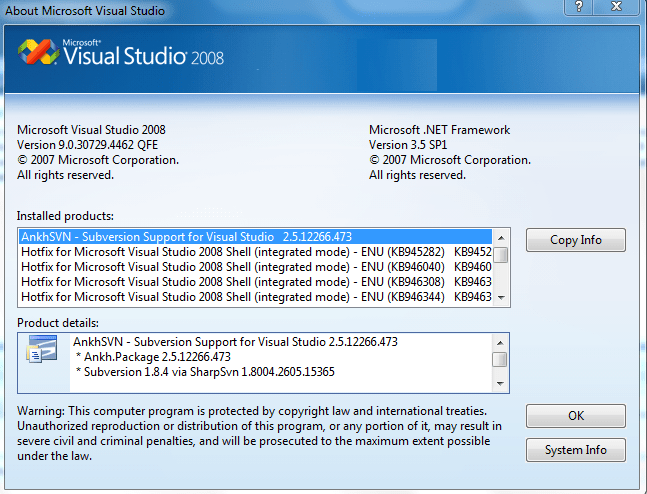Click the Microsoft Visual Studio 2008 heading text
The width and height of the screenshot is (647, 494).
pos(91,130)
